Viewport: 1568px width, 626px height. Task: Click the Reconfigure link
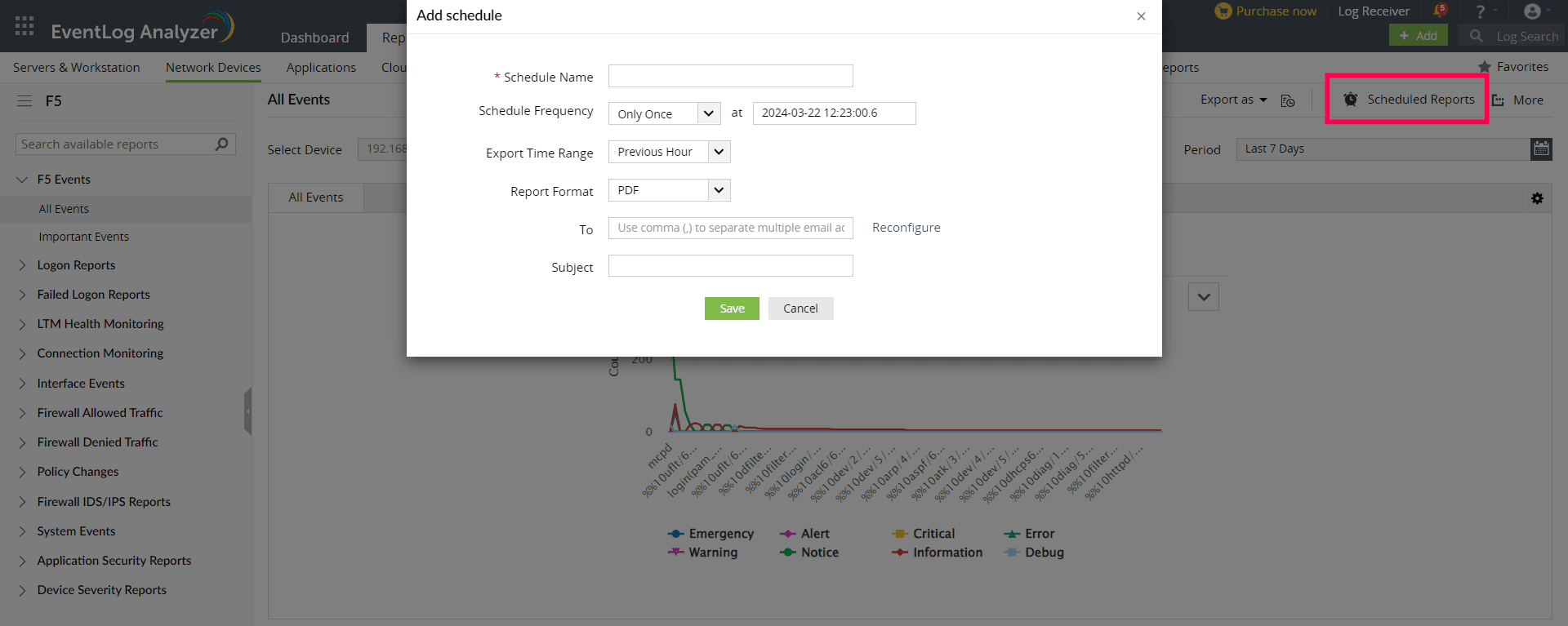tap(906, 228)
